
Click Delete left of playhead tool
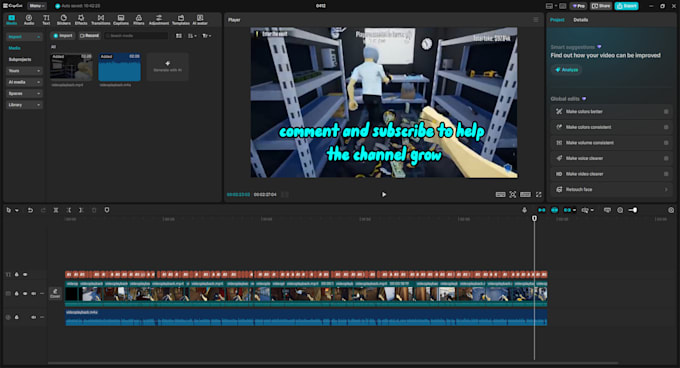pos(69,210)
